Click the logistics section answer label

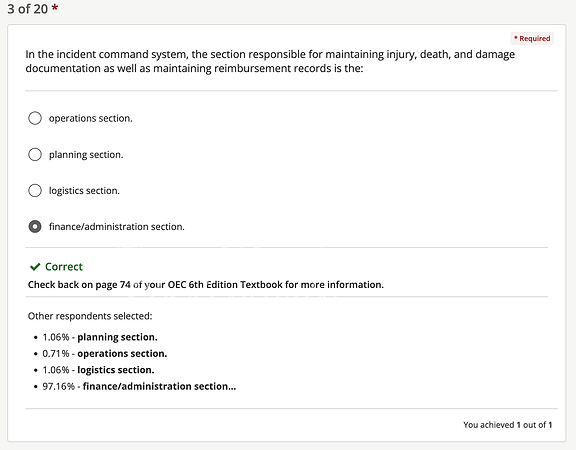[84, 191]
